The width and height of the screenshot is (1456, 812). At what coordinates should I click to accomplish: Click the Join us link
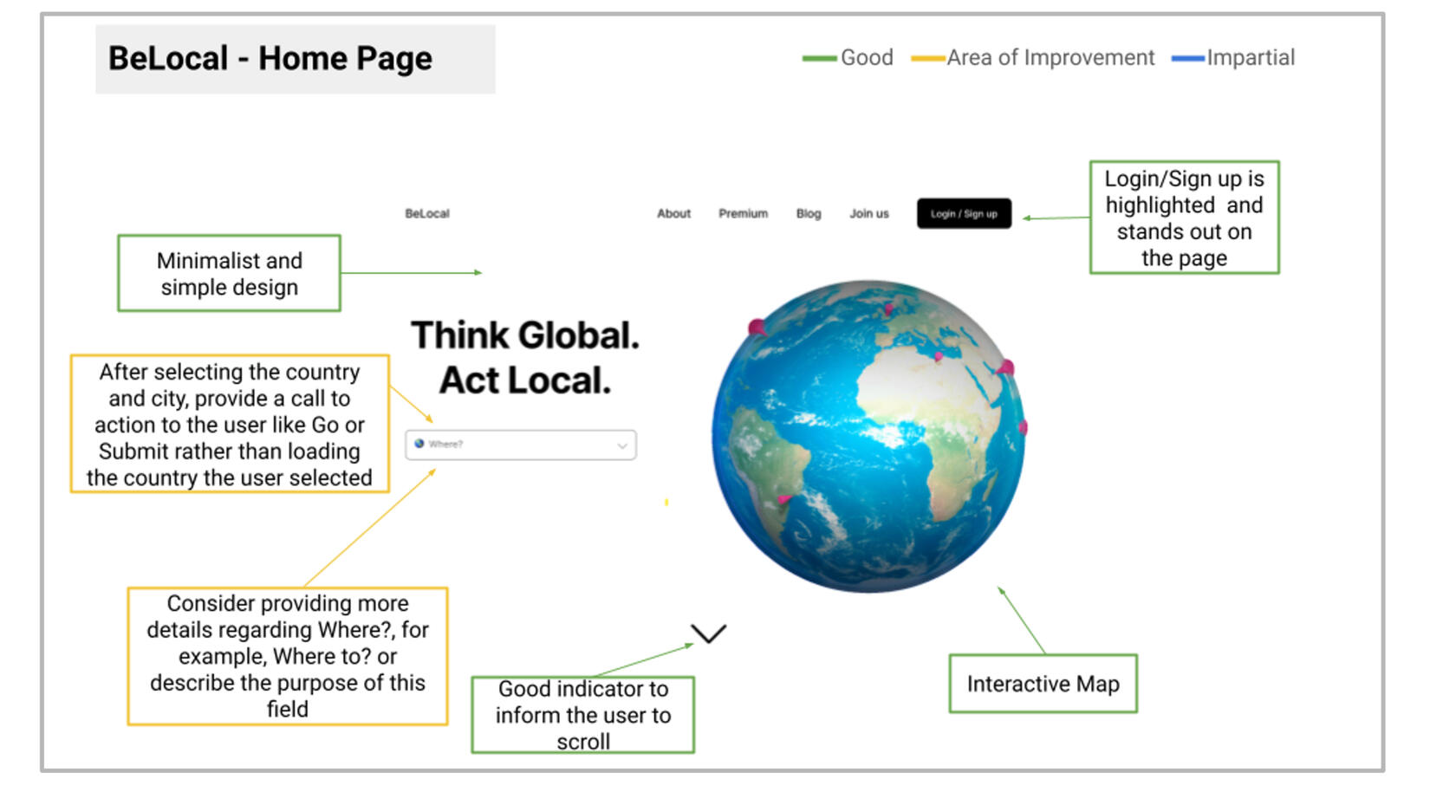pos(868,214)
